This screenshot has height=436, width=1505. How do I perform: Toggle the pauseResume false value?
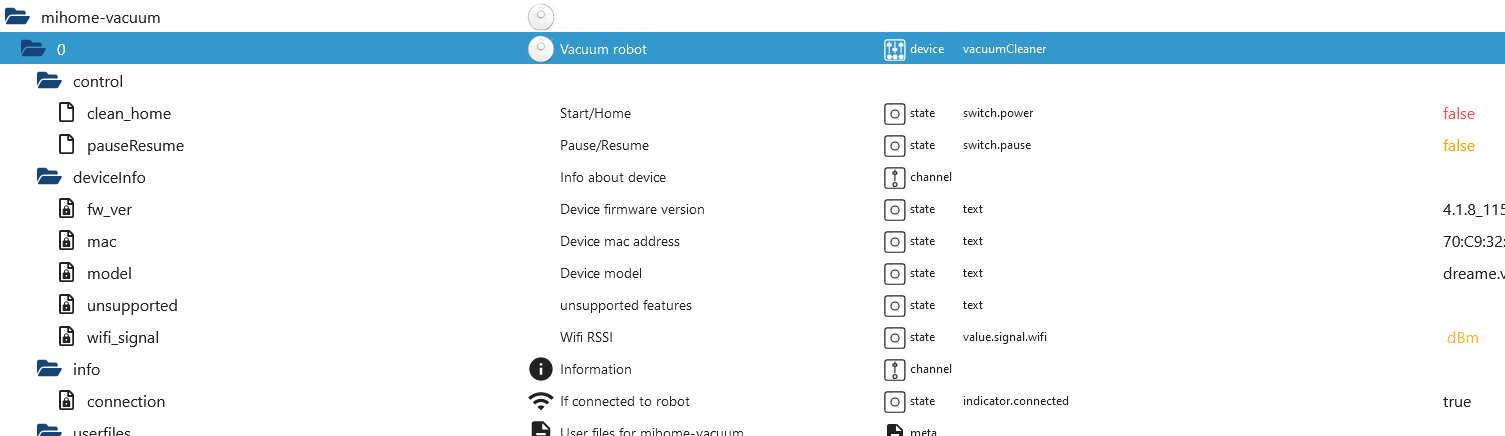pyautogui.click(x=1458, y=145)
